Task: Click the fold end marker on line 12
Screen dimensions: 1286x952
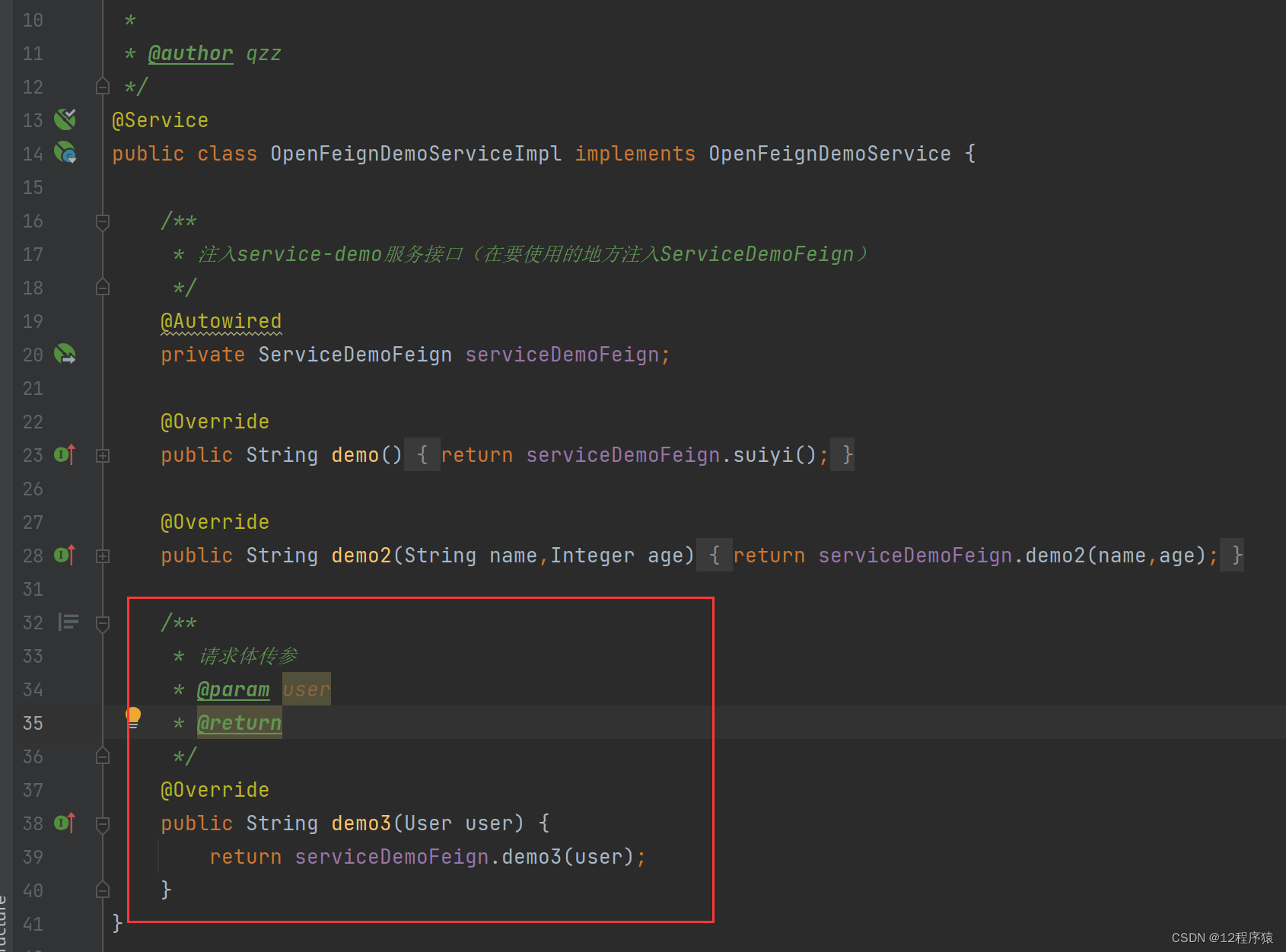Action: (x=103, y=86)
